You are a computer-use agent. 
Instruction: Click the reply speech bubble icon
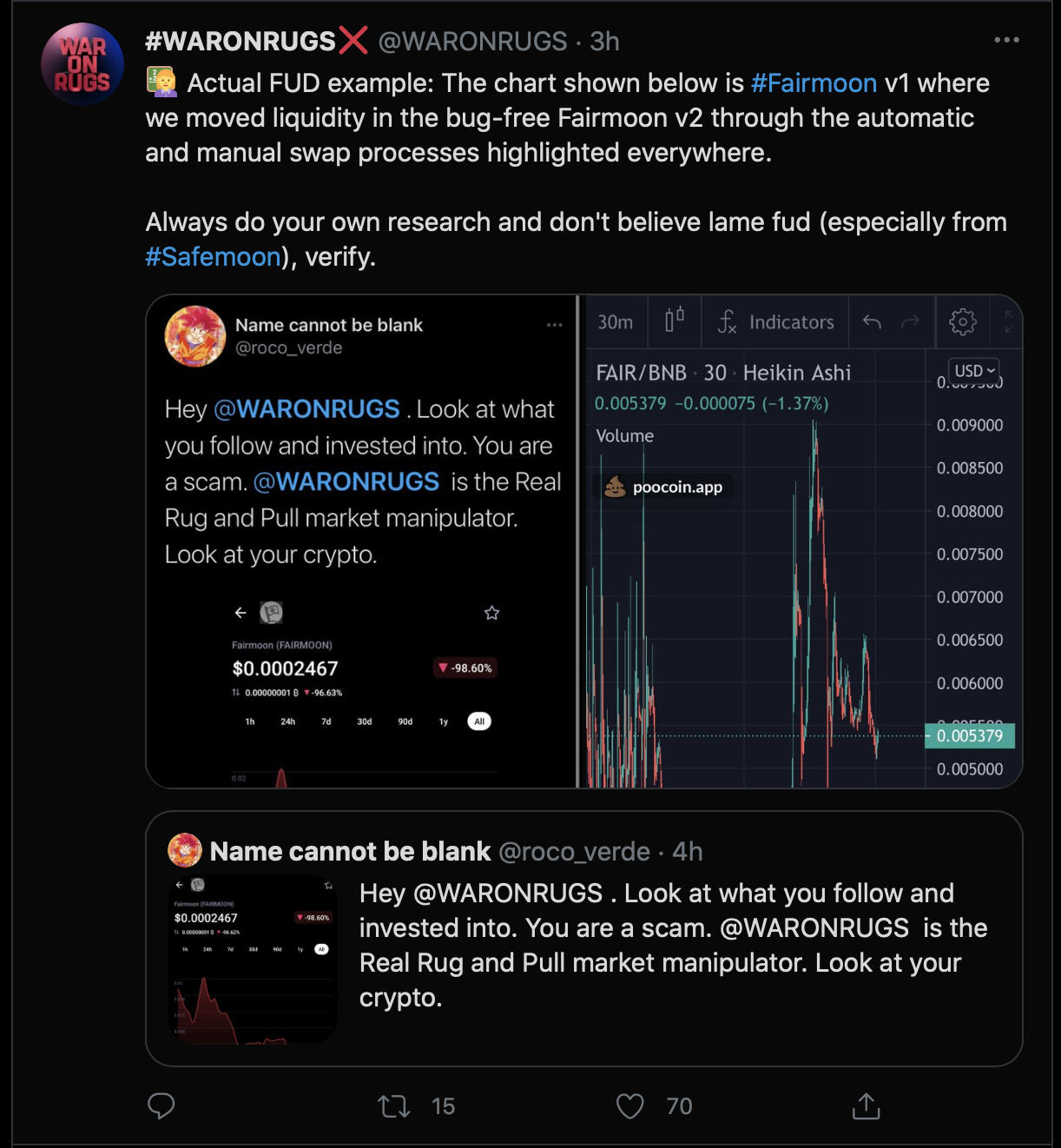(x=161, y=1105)
